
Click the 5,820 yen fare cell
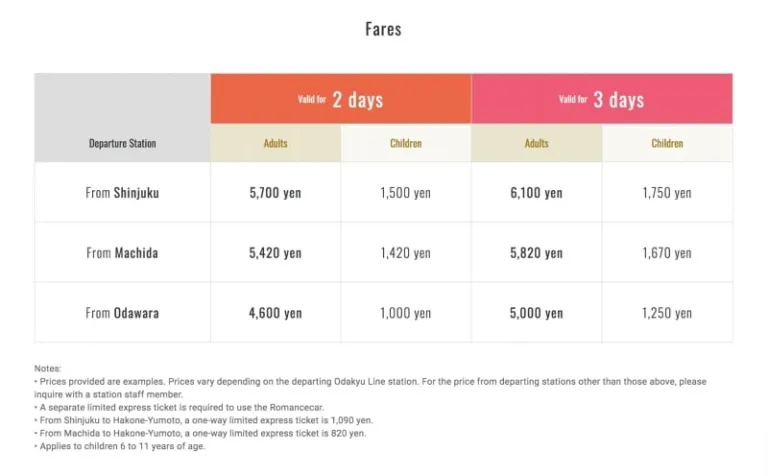pos(536,253)
